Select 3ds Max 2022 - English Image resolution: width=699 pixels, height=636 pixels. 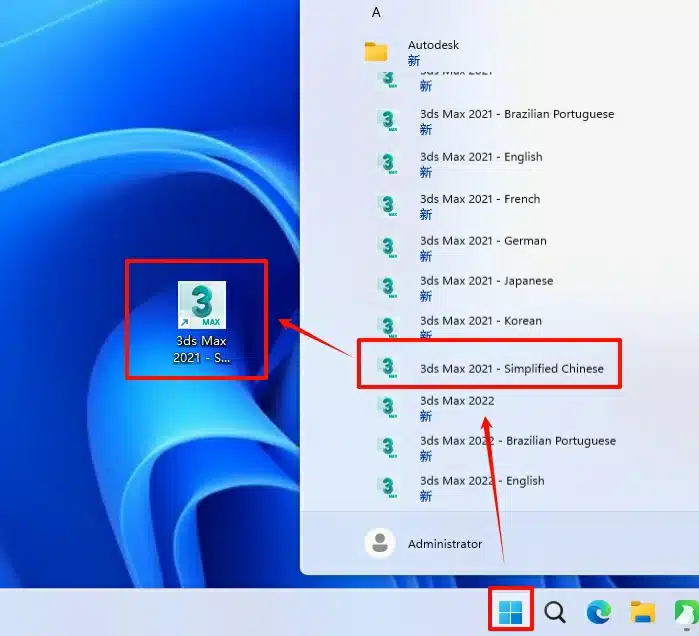(481, 481)
